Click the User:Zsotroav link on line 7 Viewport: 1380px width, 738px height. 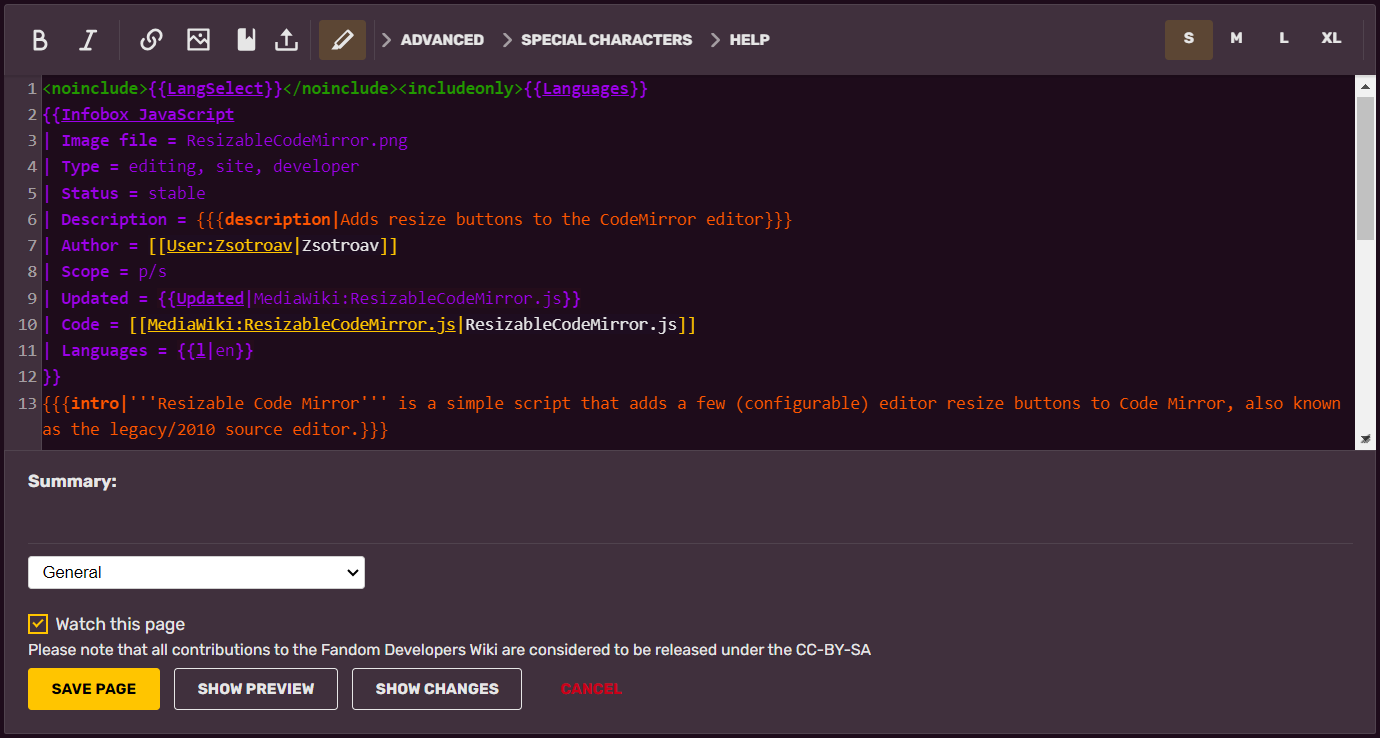point(229,246)
